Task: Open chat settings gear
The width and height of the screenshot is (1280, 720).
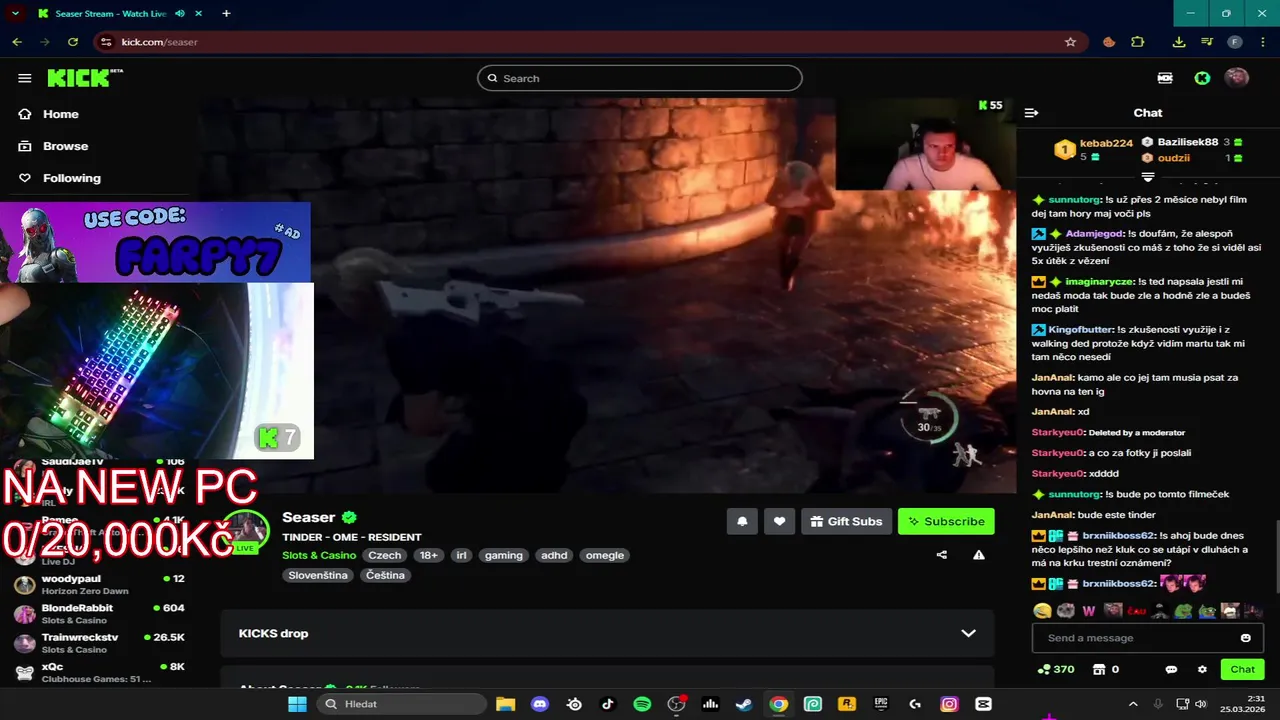Action: [x=1202, y=669]
